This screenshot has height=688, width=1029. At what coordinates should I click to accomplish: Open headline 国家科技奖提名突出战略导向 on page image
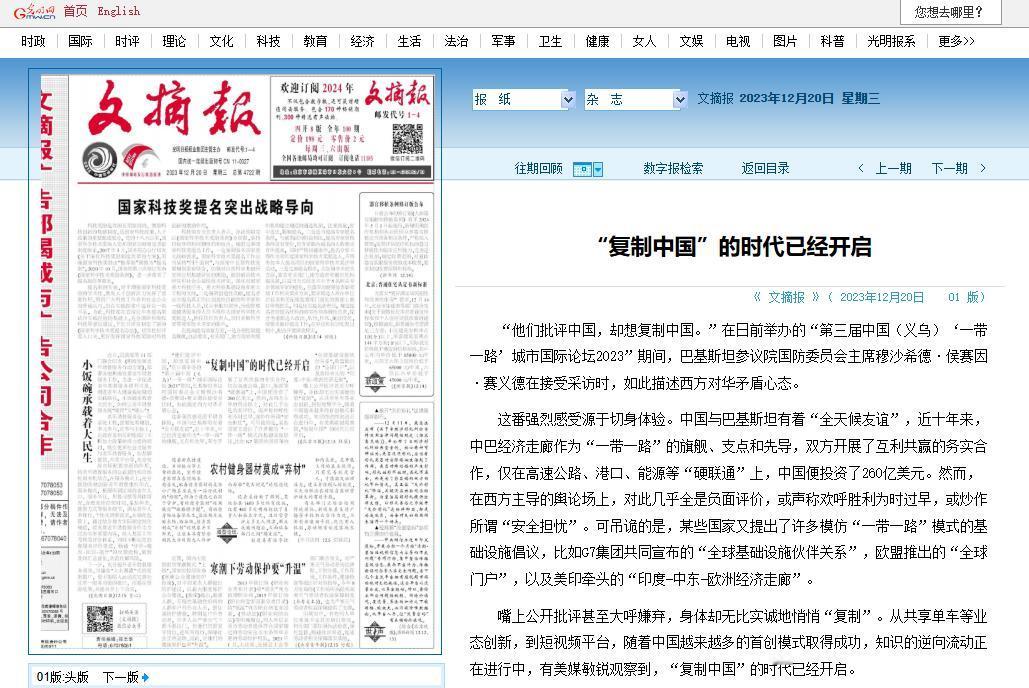point(216,207)
